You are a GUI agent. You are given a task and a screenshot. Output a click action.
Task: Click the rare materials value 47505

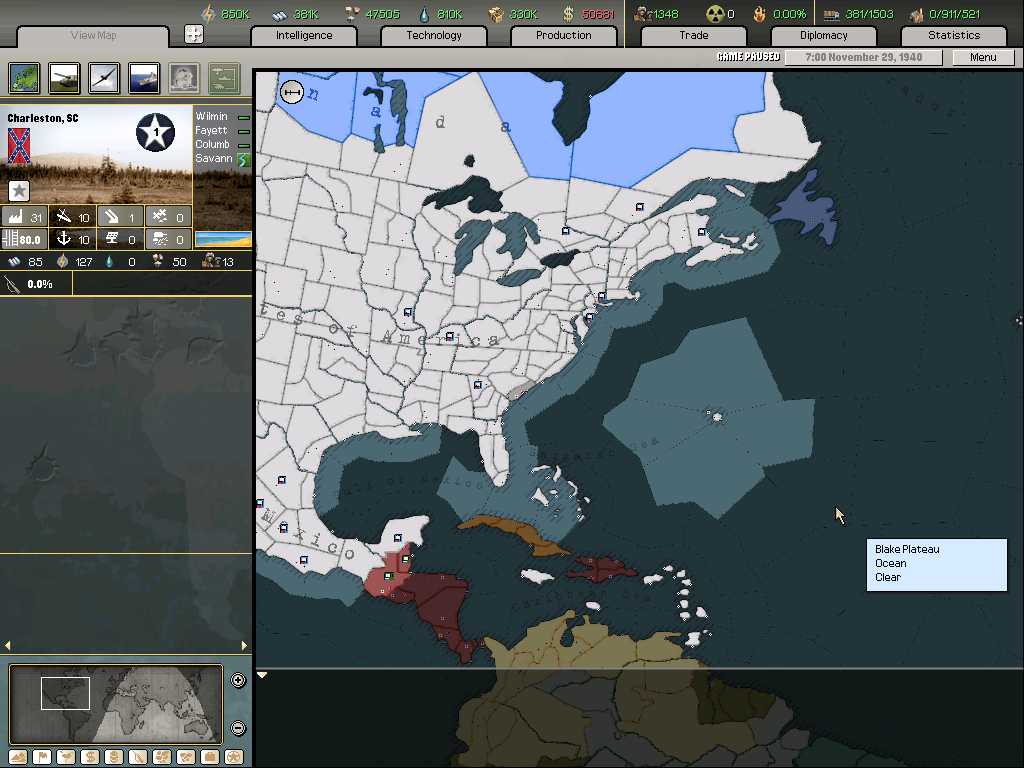point(382,14)
